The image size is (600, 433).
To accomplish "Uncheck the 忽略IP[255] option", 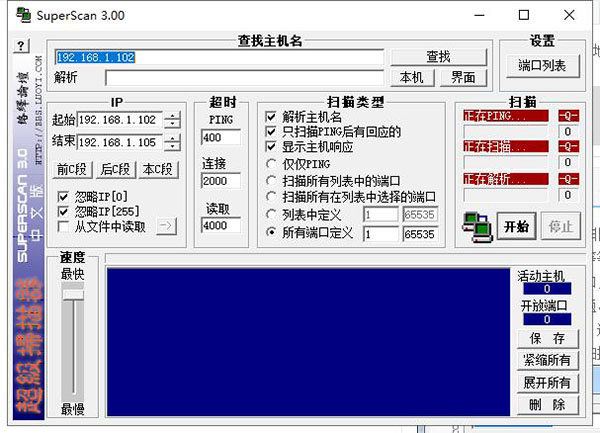I will pos(64,211).
